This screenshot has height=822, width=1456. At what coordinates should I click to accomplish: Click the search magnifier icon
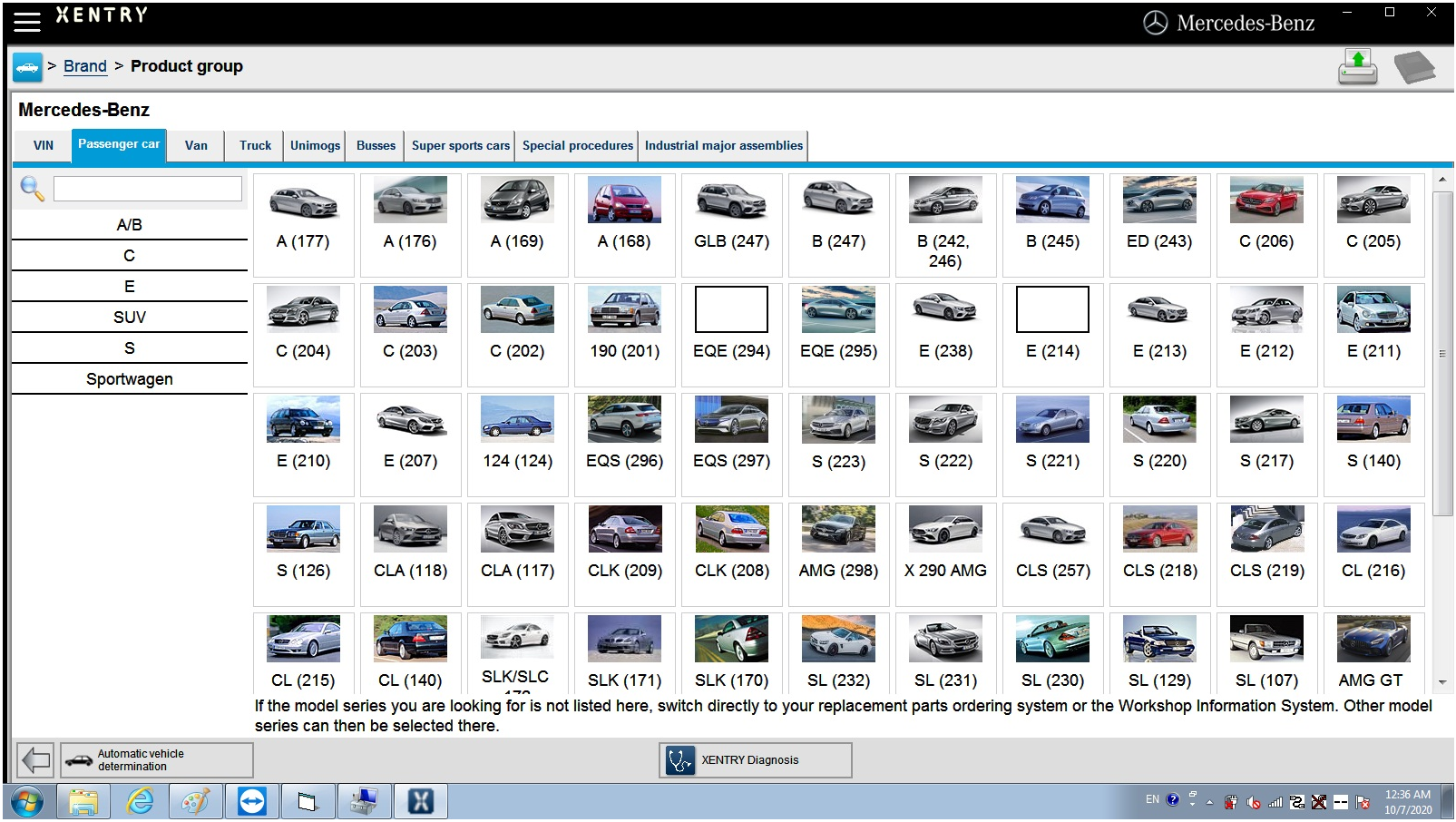click(x=32, y=189)
